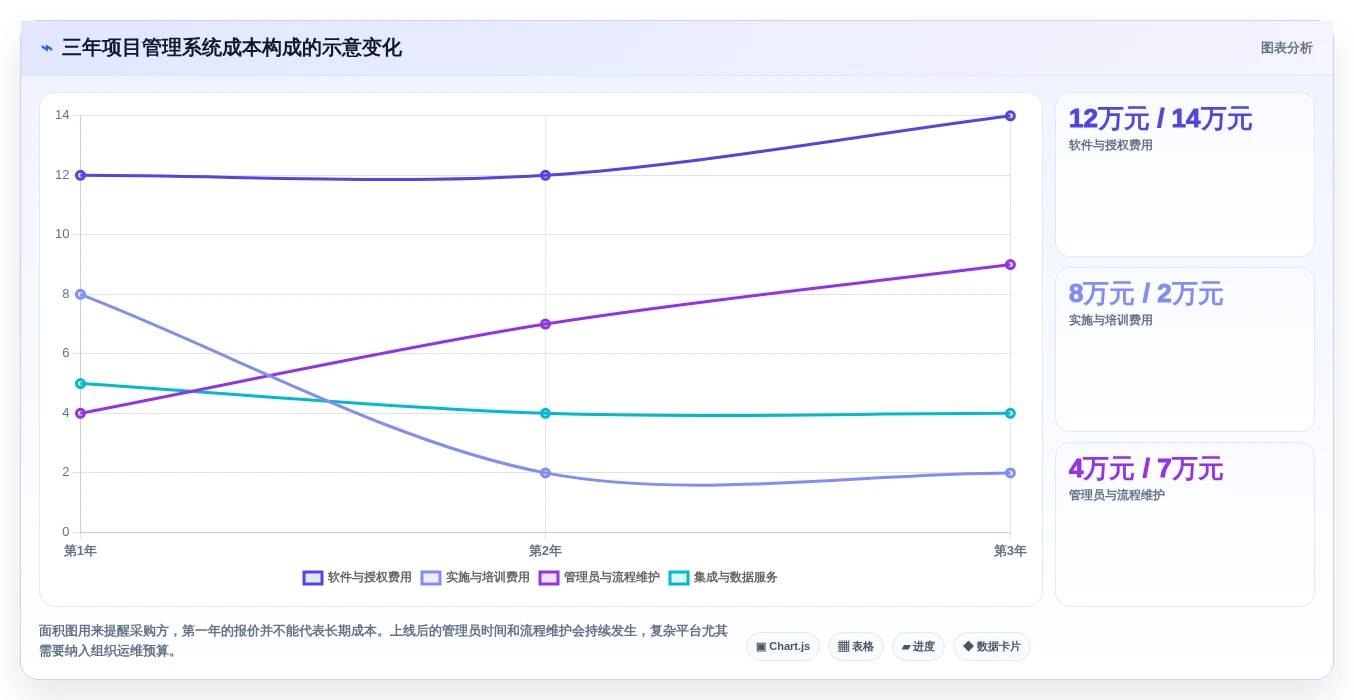Click 管理员与流程维护 caption in the third card
The image size is (1354, 700).
[1117, 495]
